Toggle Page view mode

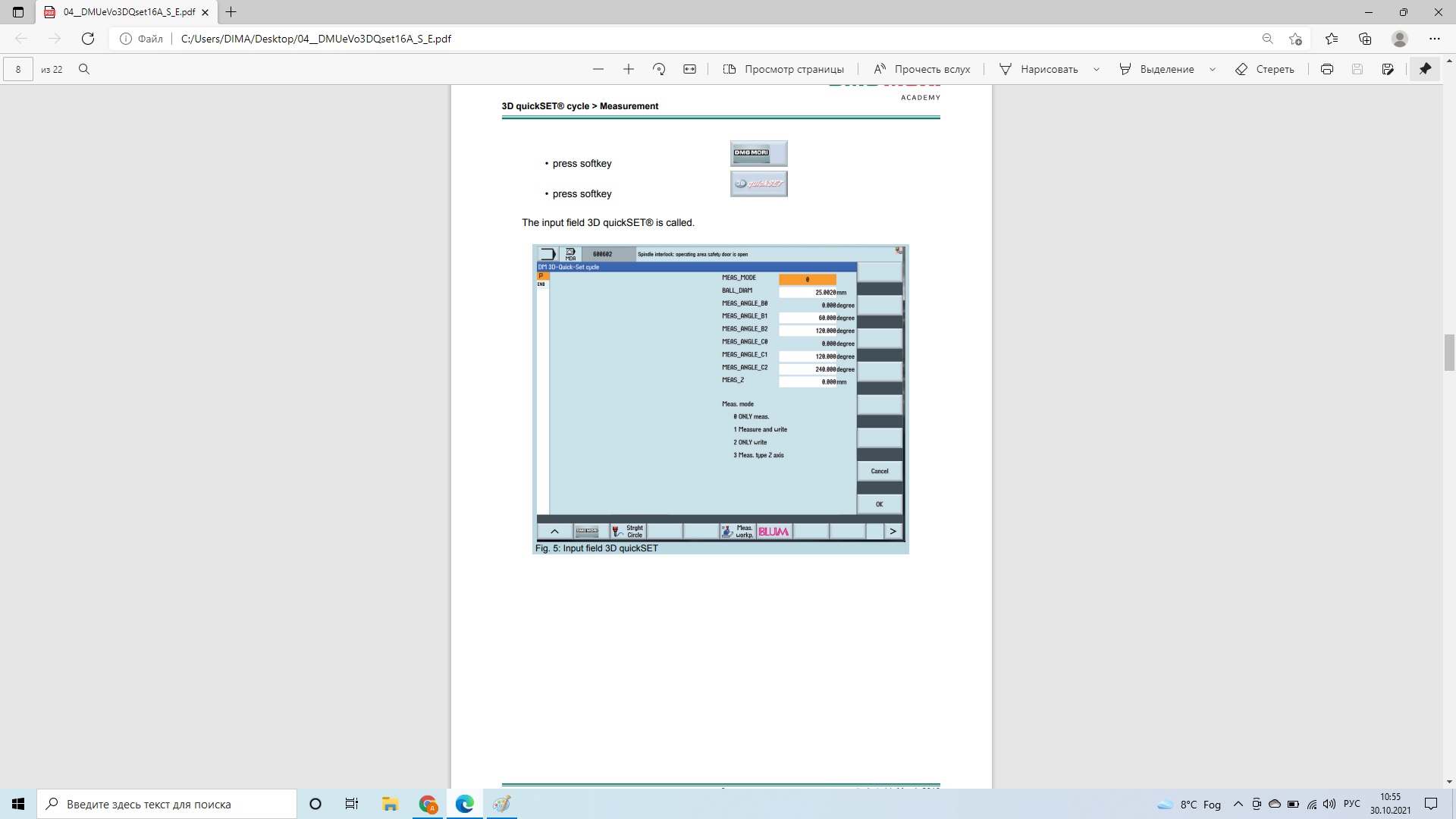coord(783,69)
